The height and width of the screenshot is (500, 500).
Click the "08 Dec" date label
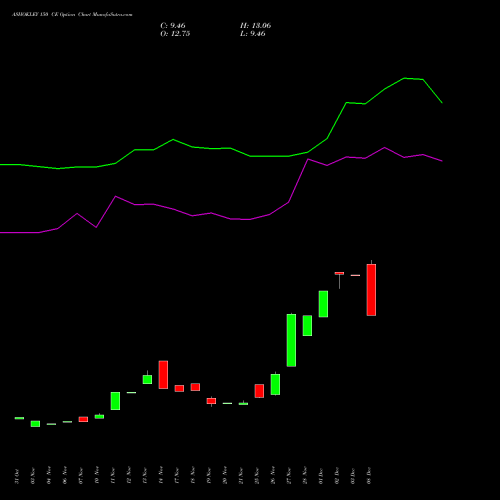pos(369,476)
